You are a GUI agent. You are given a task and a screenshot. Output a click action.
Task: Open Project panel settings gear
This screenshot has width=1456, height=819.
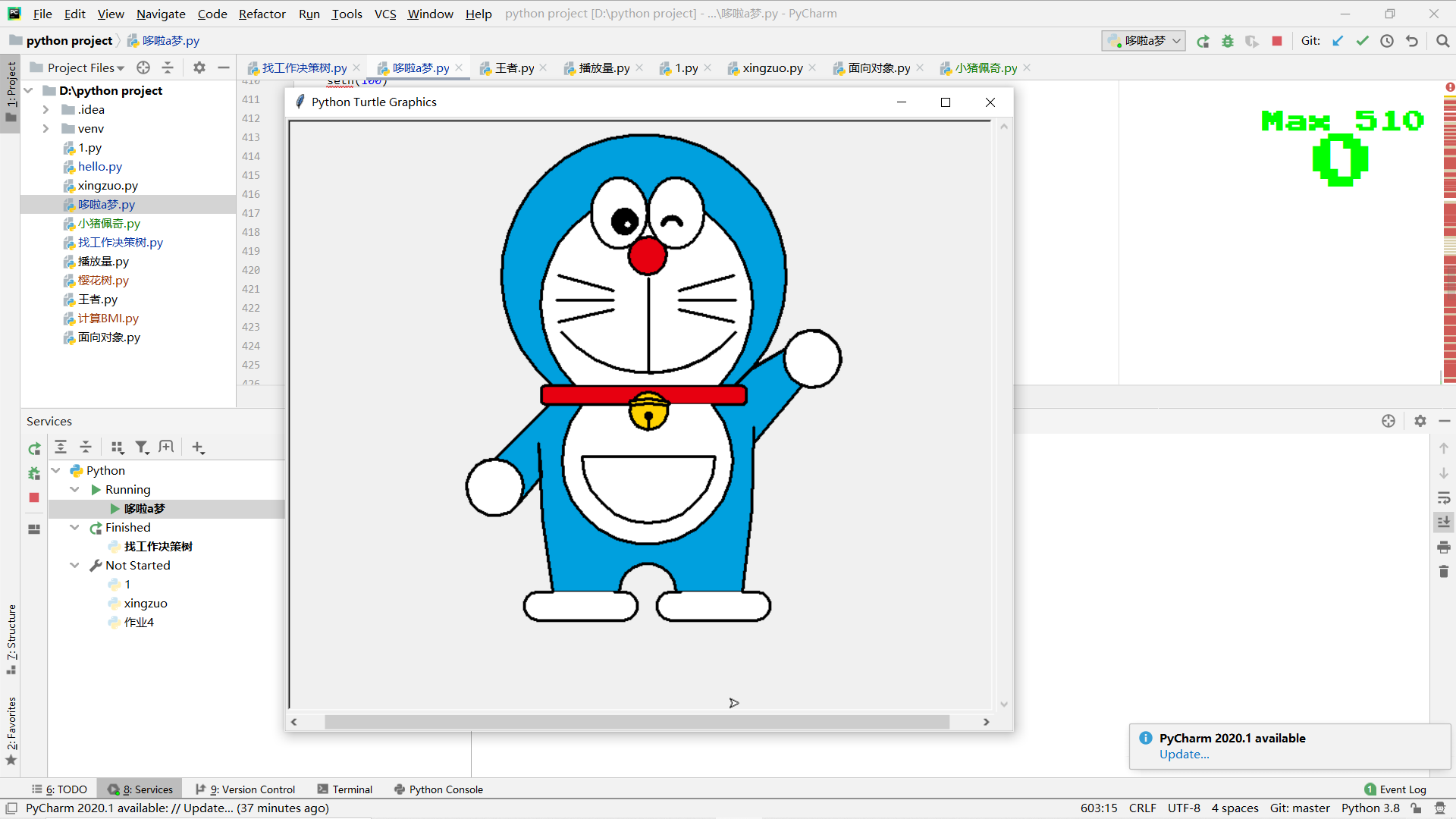pos(199,67)
